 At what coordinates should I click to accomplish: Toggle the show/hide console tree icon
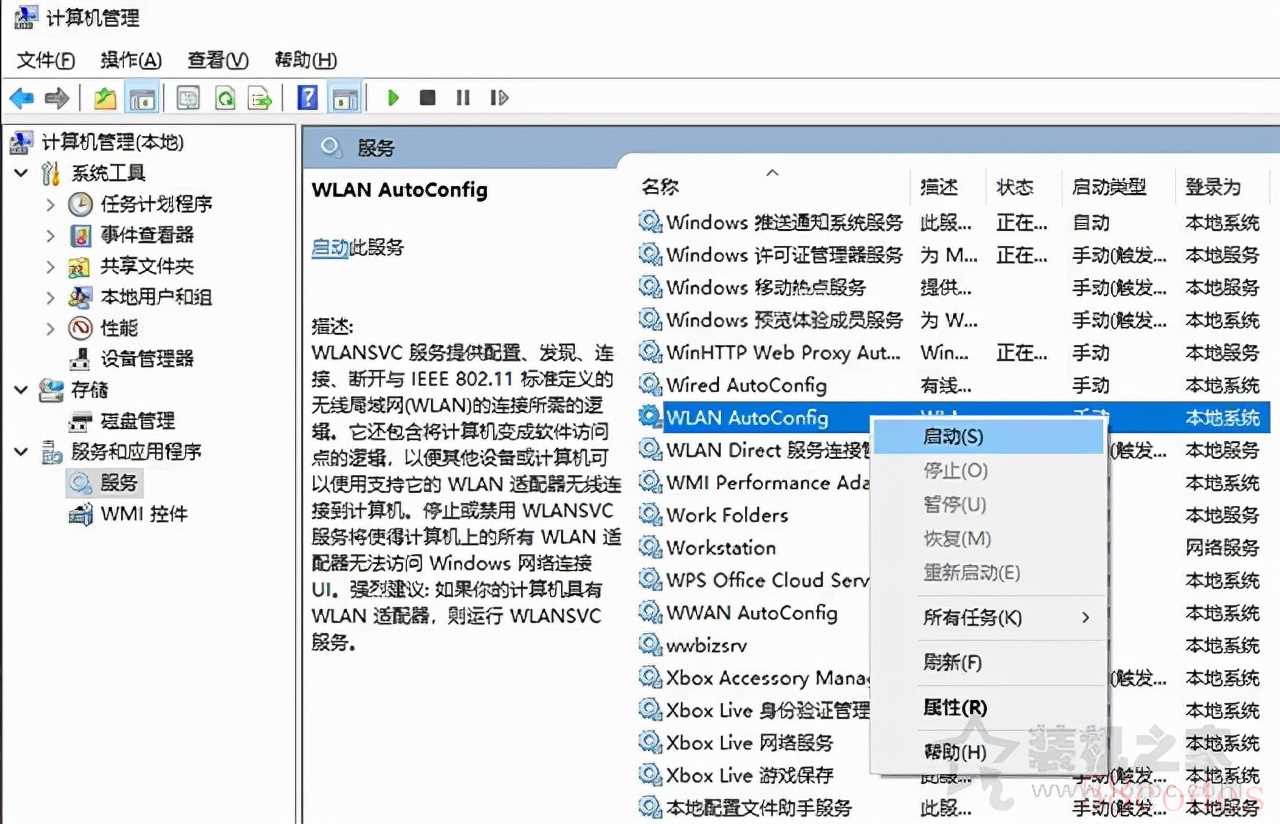pos(143,98)
